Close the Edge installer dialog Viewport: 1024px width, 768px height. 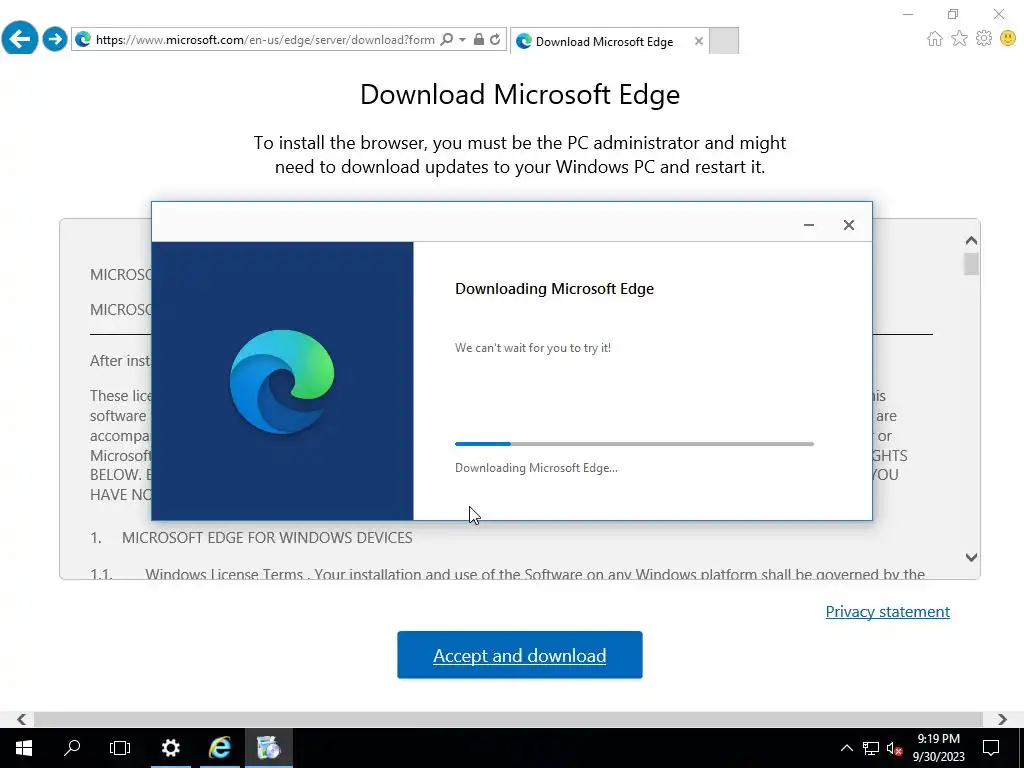pos(848,225)
